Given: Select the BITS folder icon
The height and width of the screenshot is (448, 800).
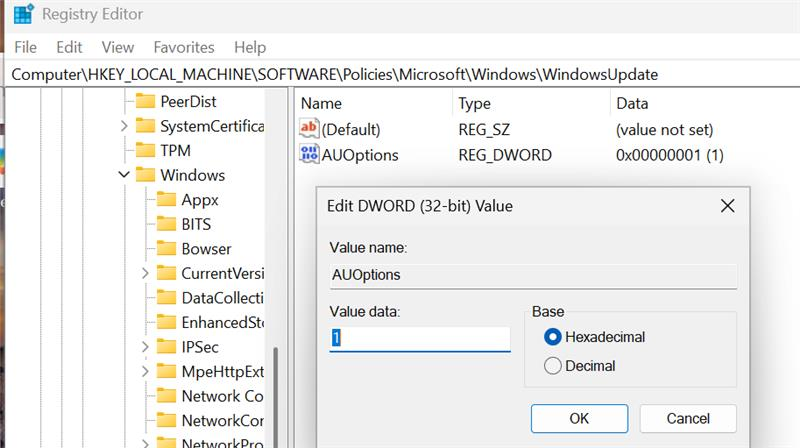Looking at the screenshot, I should click(166, 223).
